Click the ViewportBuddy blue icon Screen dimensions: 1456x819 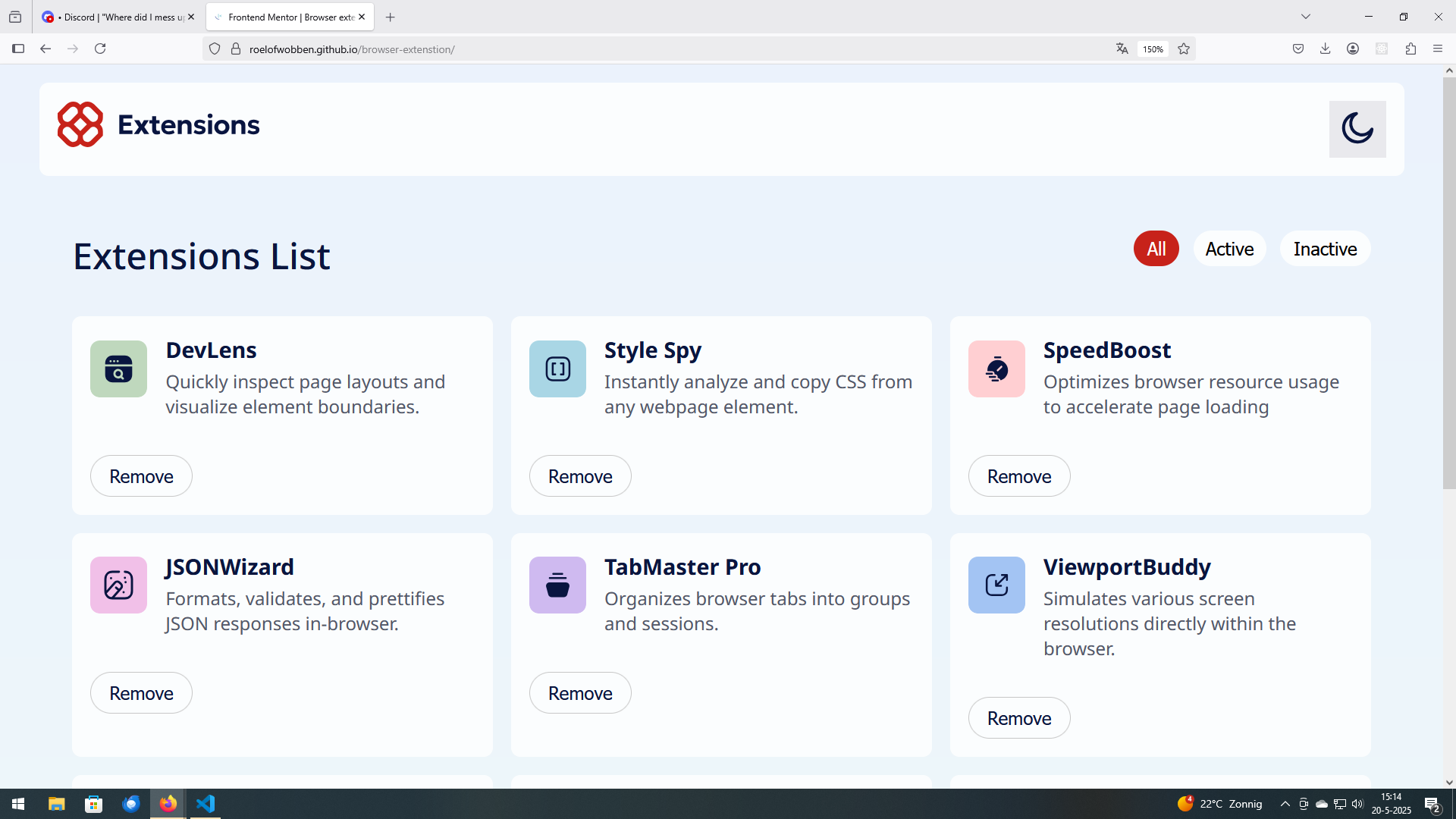[996, 585]
